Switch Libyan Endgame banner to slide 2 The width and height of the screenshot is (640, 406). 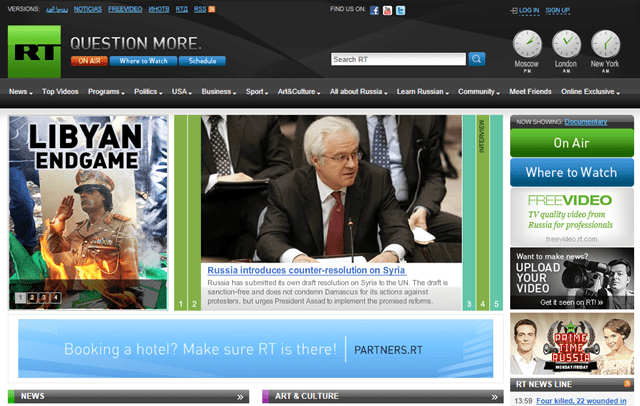coord(32,297)
